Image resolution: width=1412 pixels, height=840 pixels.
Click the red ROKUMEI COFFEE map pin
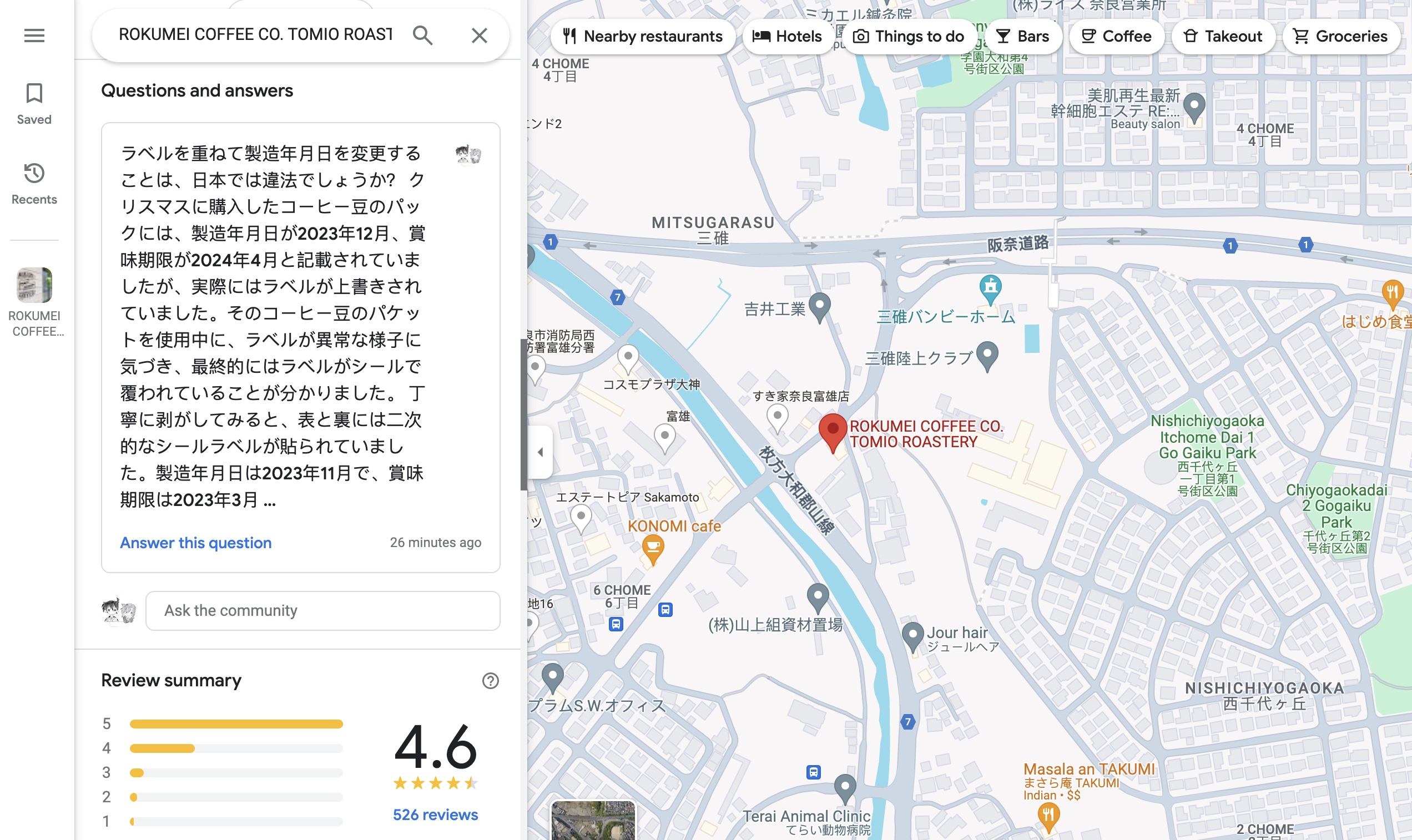click(832, 432)
